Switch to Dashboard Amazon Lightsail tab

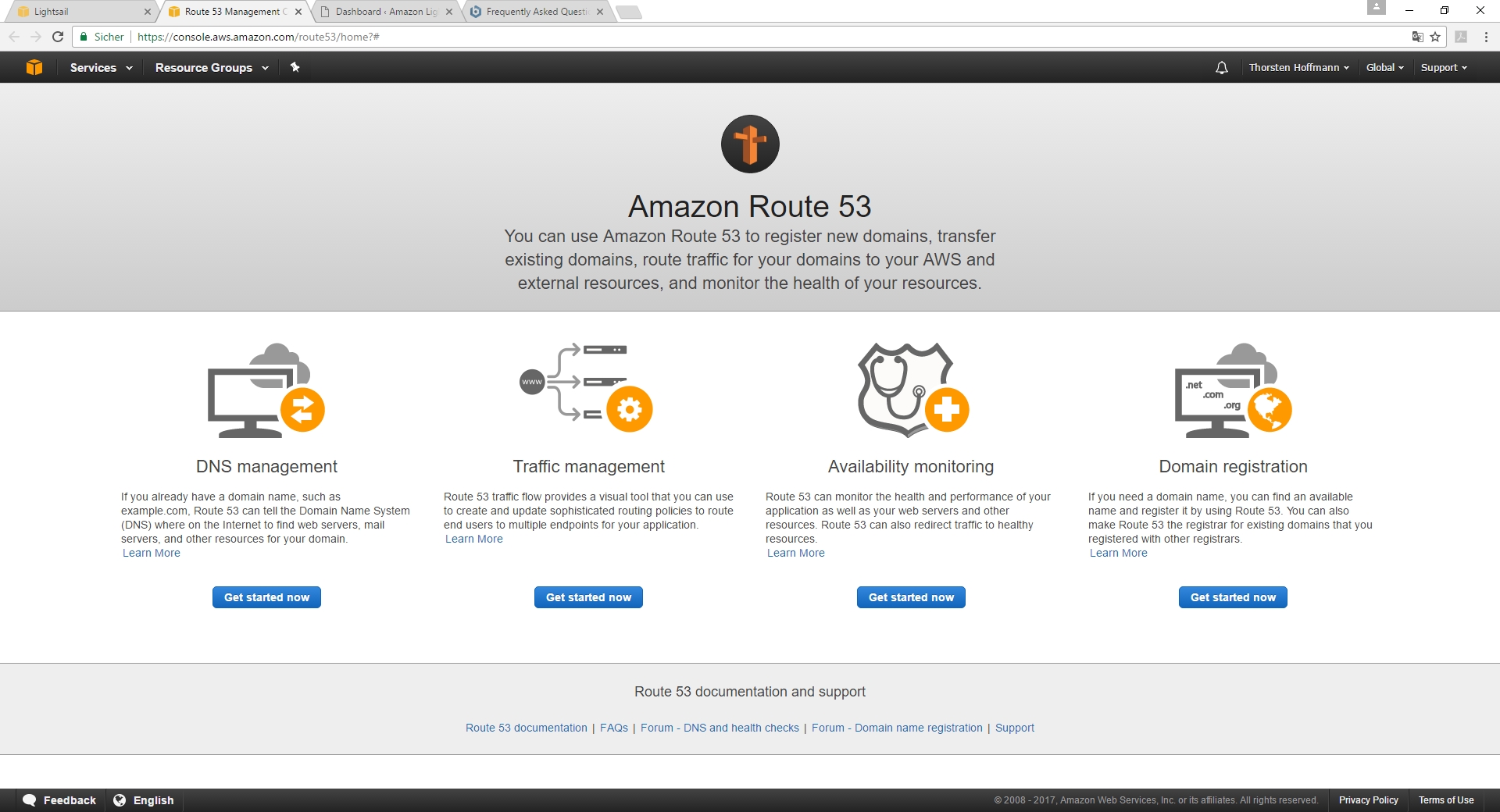385,12
